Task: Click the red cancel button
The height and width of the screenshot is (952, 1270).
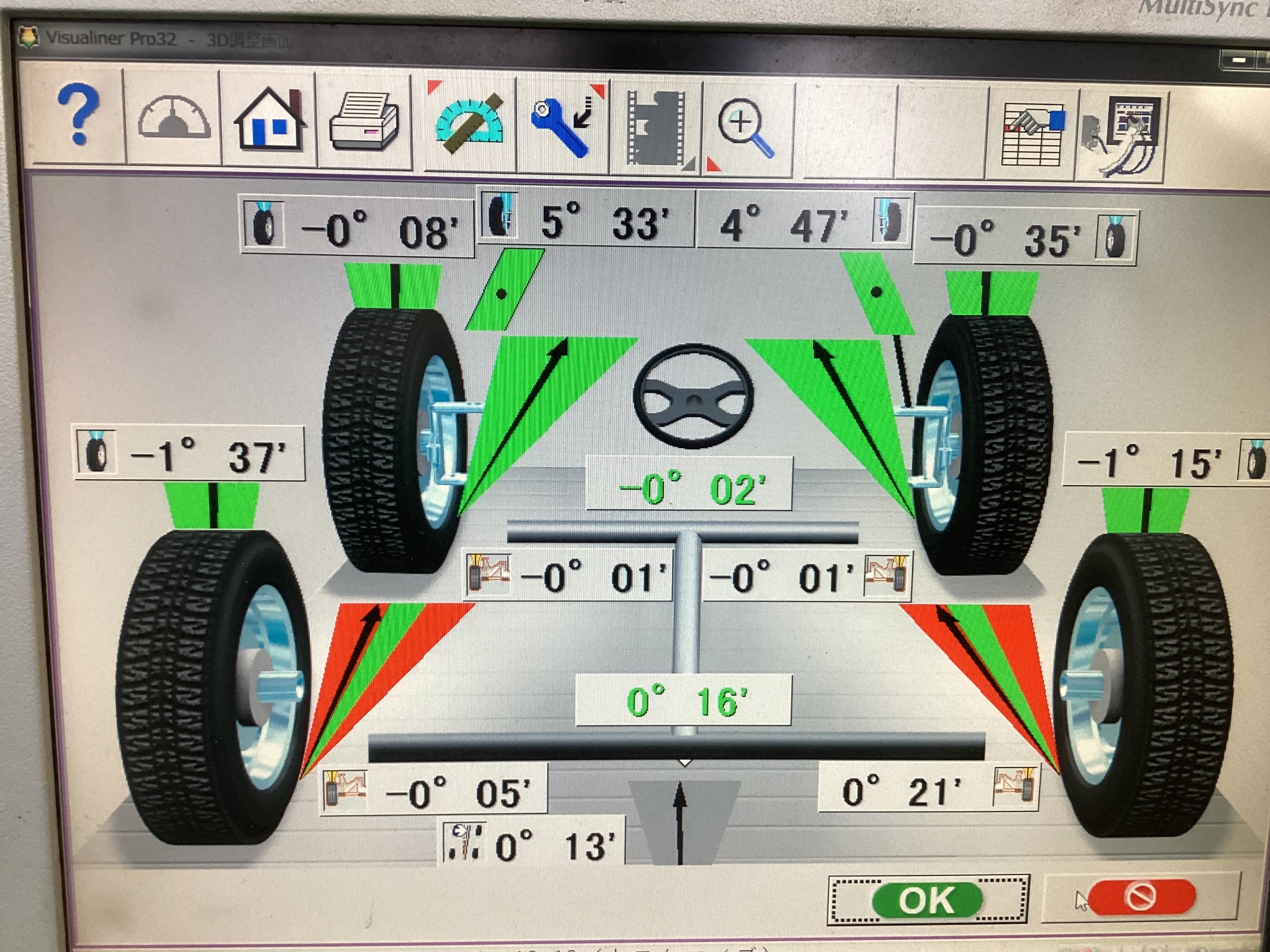Action: [1141, 896]
